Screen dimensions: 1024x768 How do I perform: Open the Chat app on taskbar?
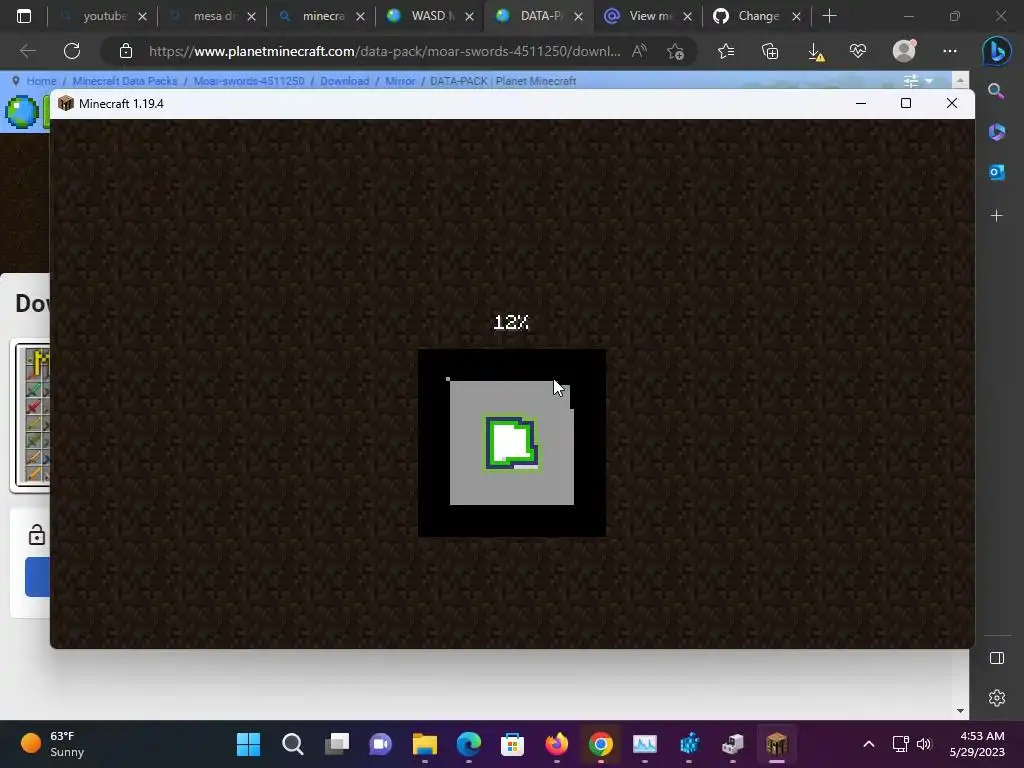pos(381,744)
